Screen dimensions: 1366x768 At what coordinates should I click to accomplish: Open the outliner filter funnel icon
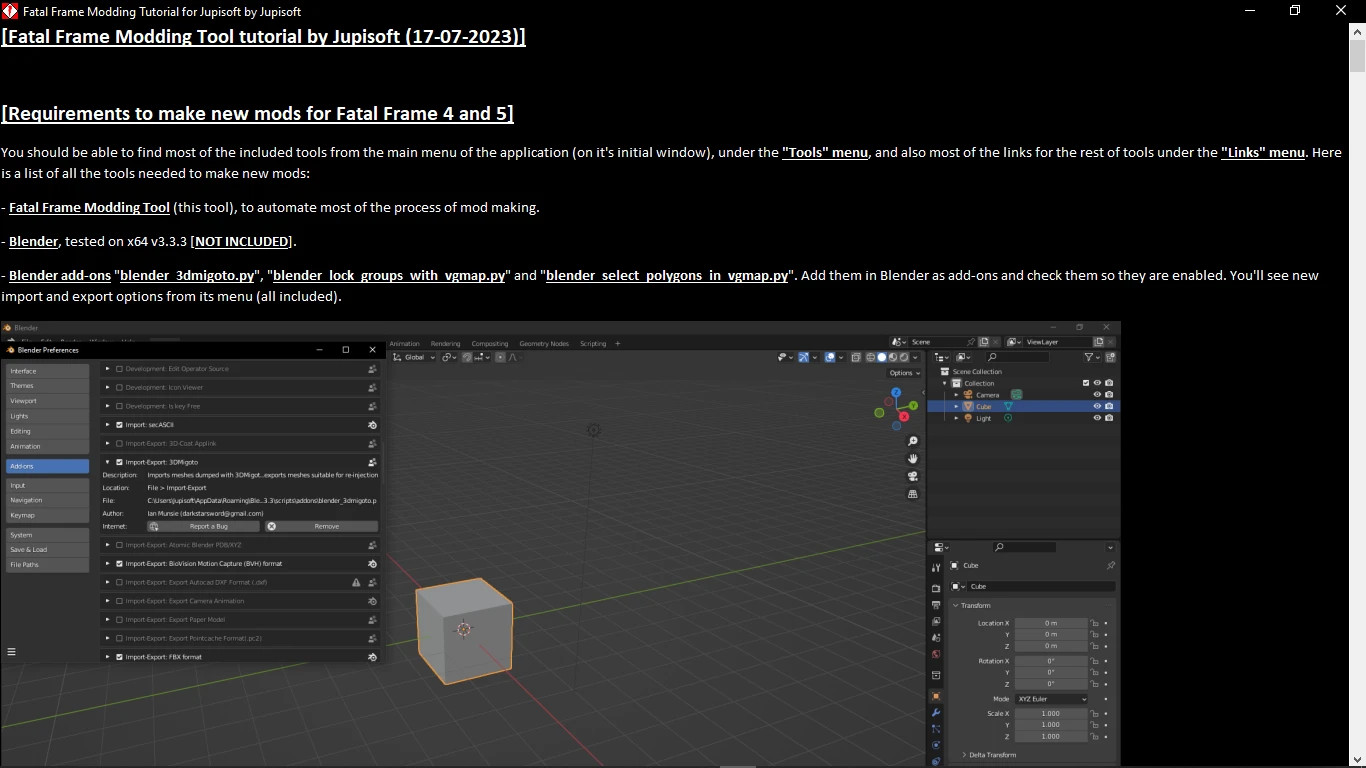1089,357
